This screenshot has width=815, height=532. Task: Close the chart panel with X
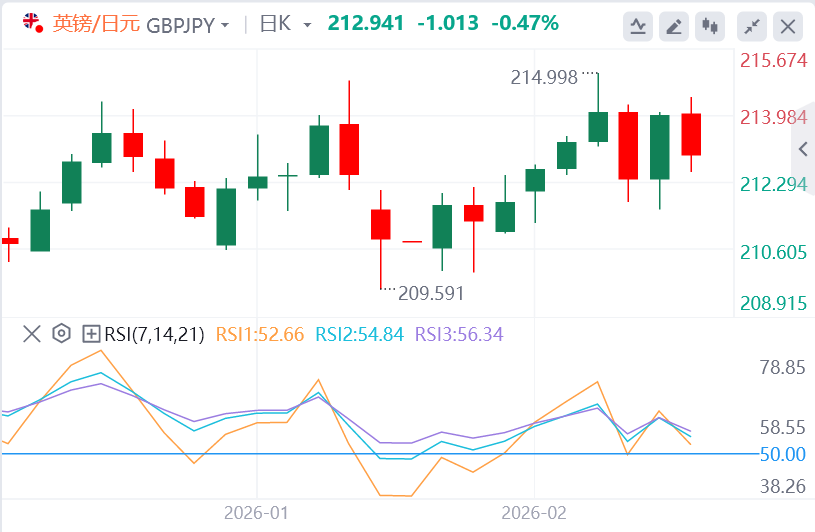(788, 26)
